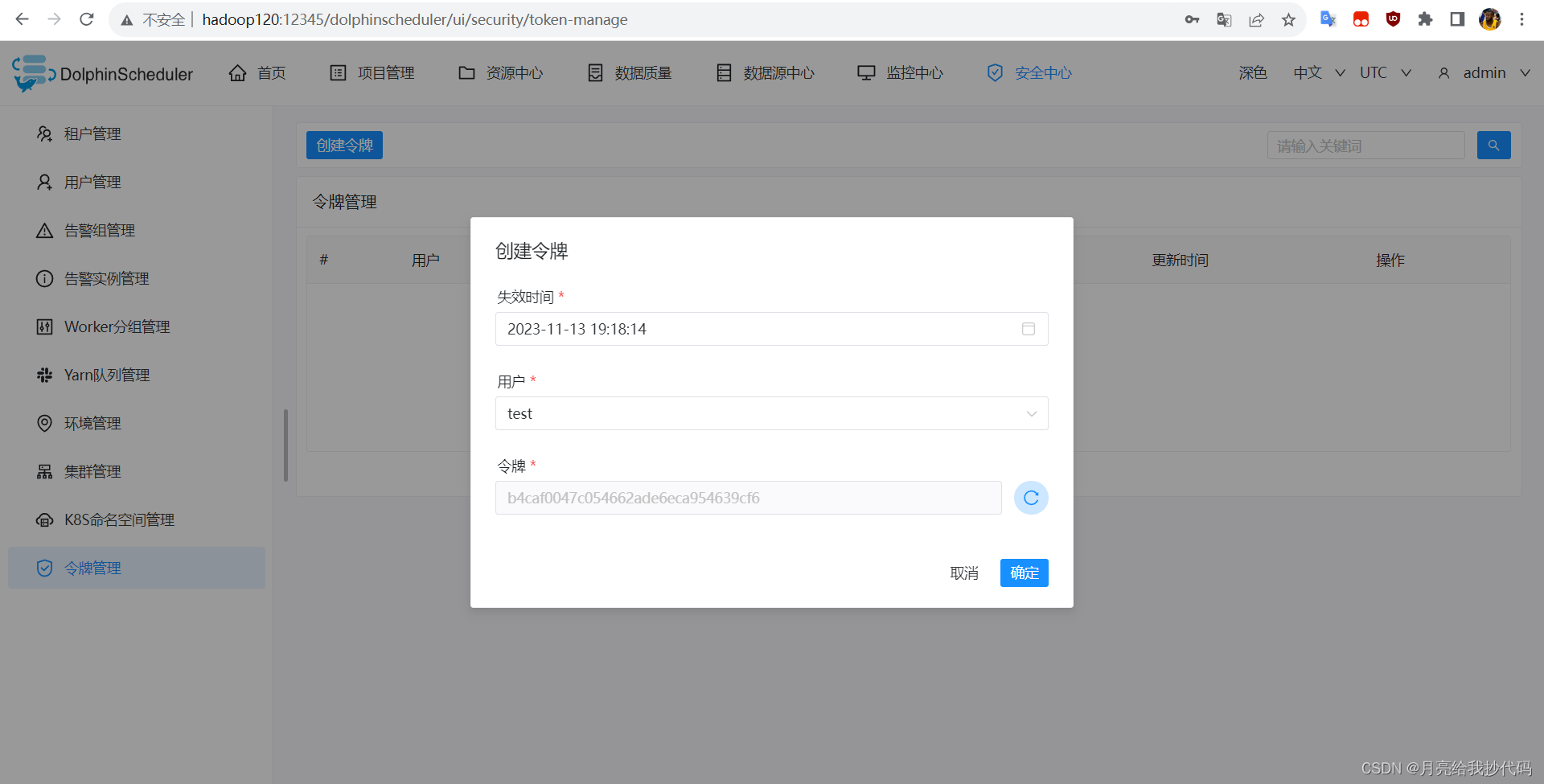The height and width of the screenshot is (784, 1544).
Task: Open the calendar picker icon in expiry field
Action: [1028, 329]
